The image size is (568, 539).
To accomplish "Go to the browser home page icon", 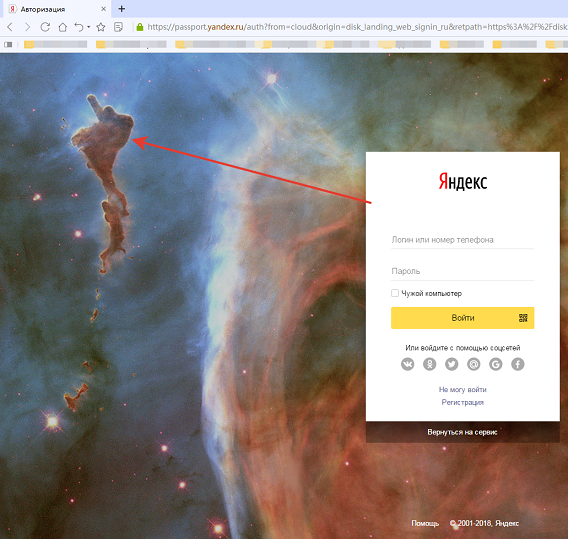I will pos(63,27).
